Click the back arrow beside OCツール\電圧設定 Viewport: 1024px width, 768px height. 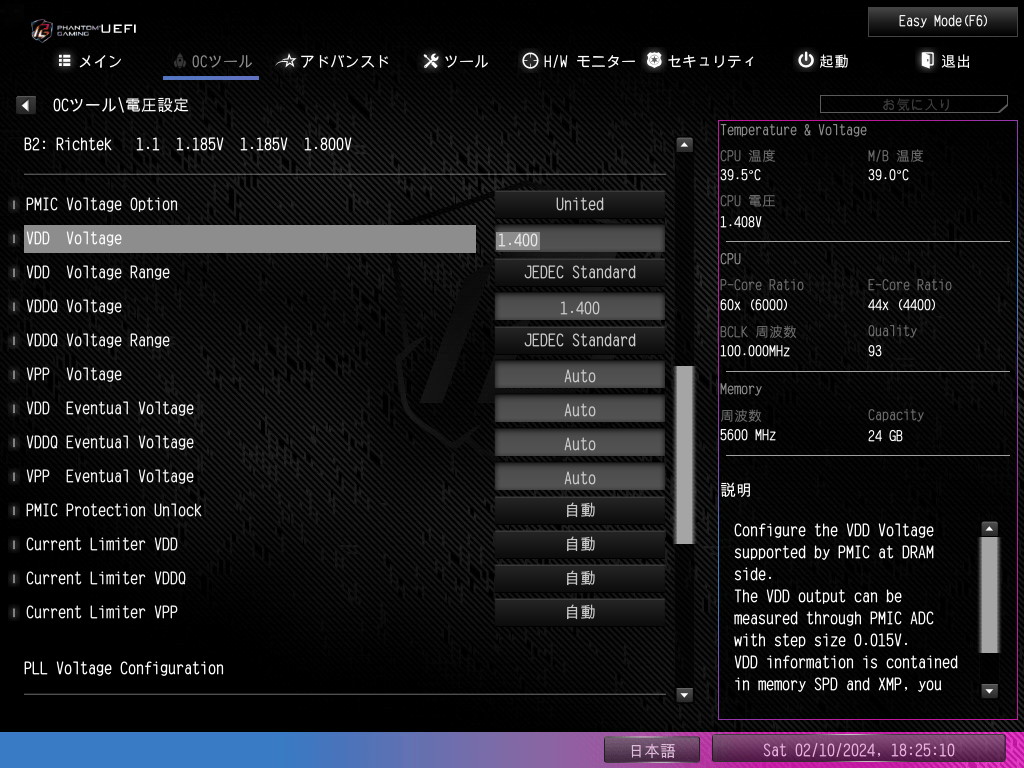(x=25, y=105)
